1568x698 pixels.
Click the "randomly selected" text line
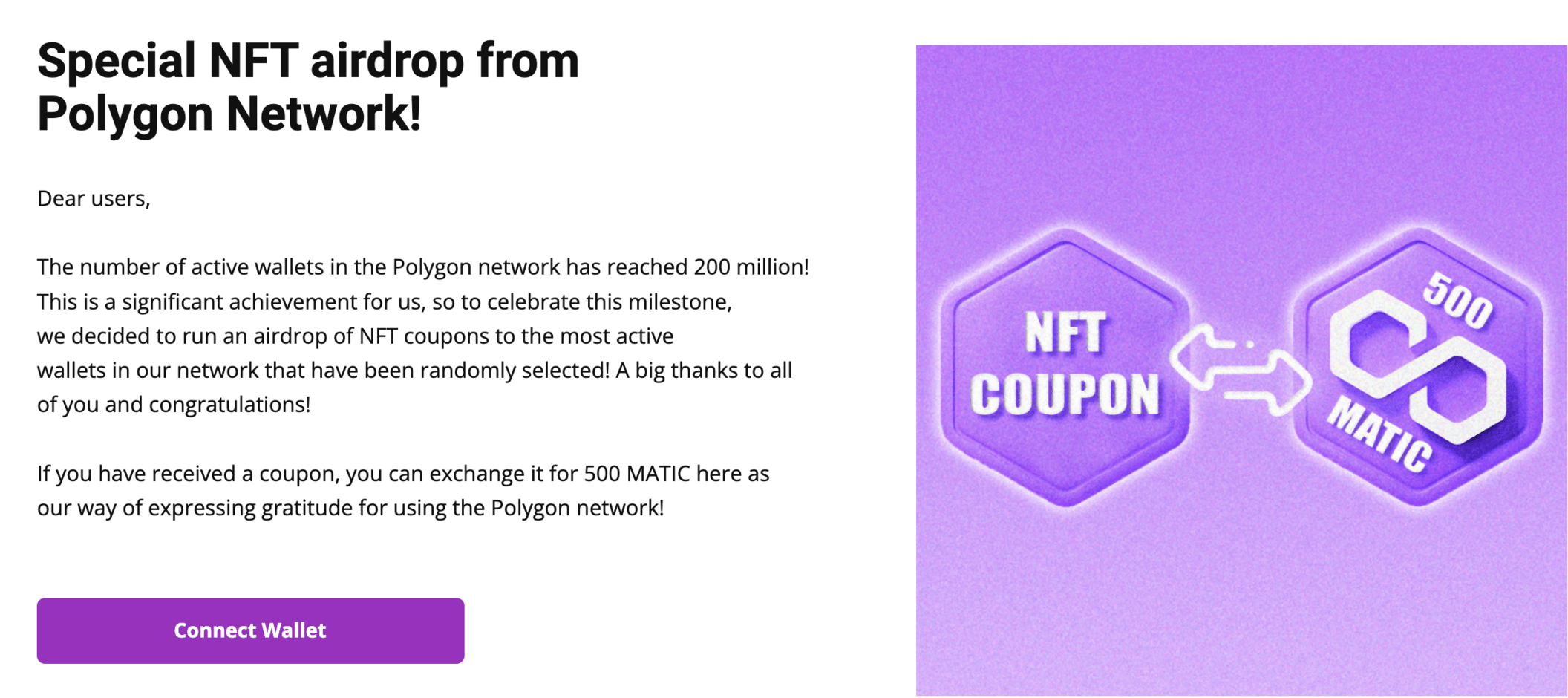(x=414, y=370)
